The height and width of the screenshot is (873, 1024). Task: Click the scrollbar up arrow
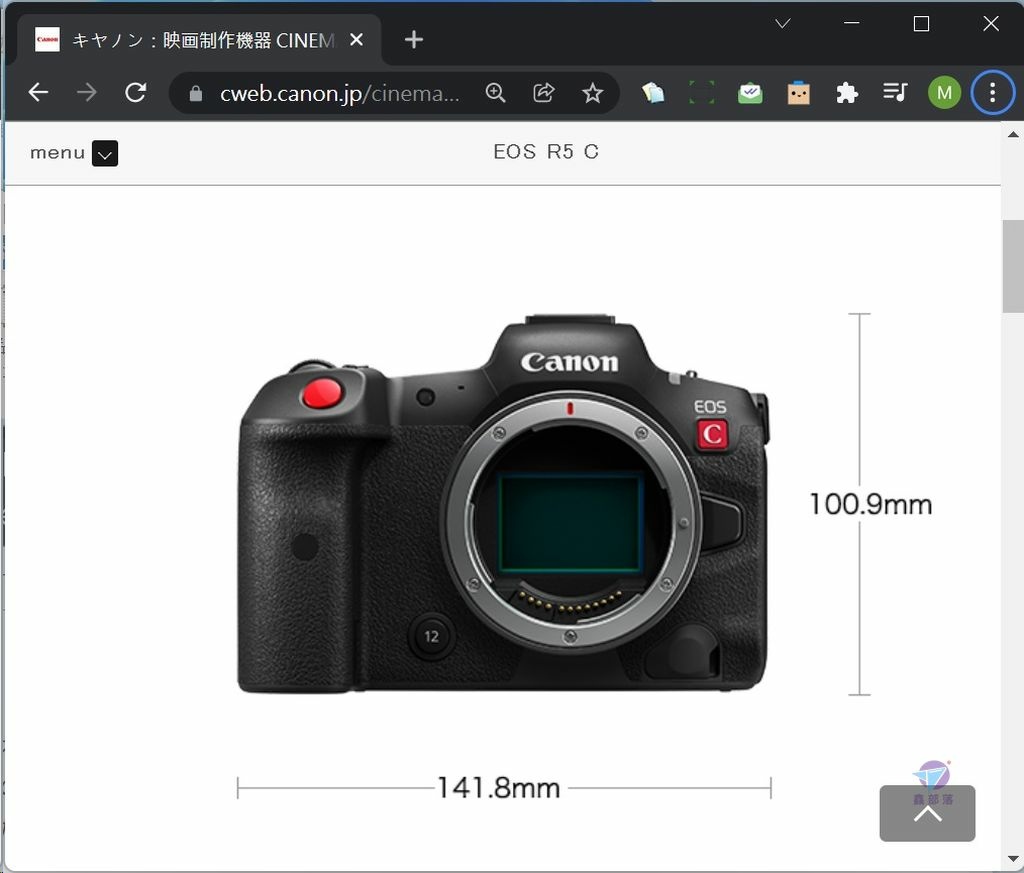click(x=1012, y=135)
